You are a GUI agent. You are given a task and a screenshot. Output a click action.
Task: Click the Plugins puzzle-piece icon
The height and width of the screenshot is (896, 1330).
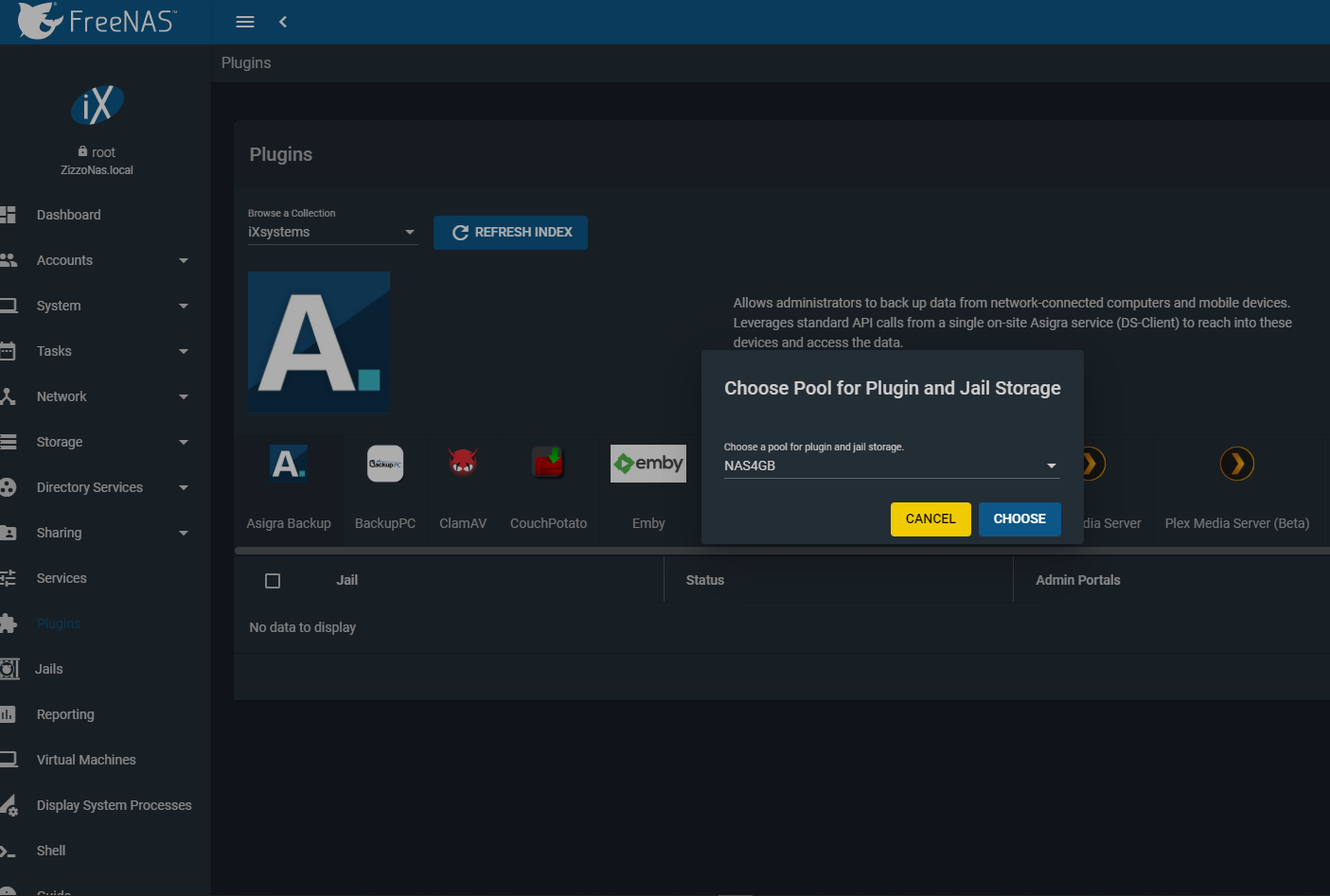coord(9,624)
